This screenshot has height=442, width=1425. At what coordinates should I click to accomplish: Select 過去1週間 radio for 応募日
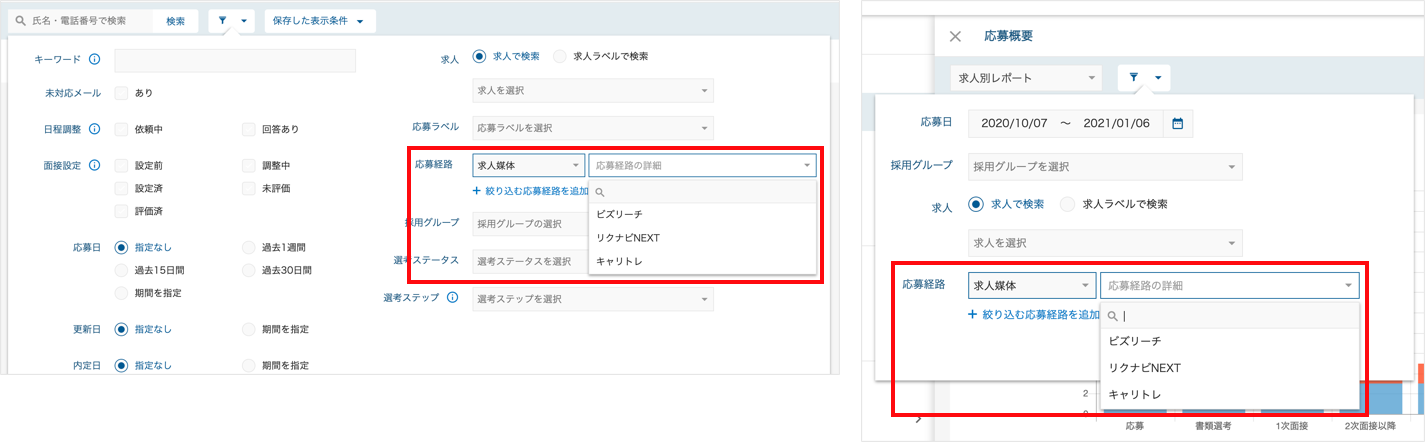[x=248, y=246]
